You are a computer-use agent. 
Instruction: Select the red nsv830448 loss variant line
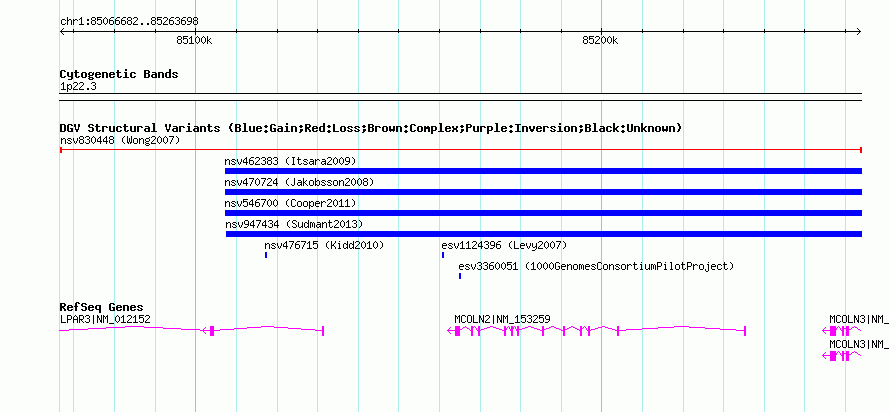461,150
